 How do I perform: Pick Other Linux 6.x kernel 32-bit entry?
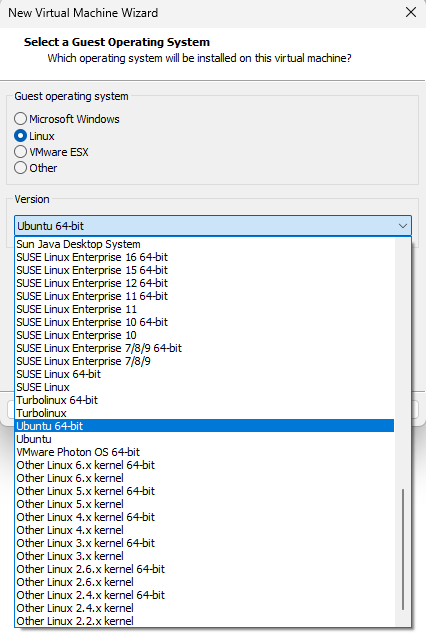(x=205, y=478)
